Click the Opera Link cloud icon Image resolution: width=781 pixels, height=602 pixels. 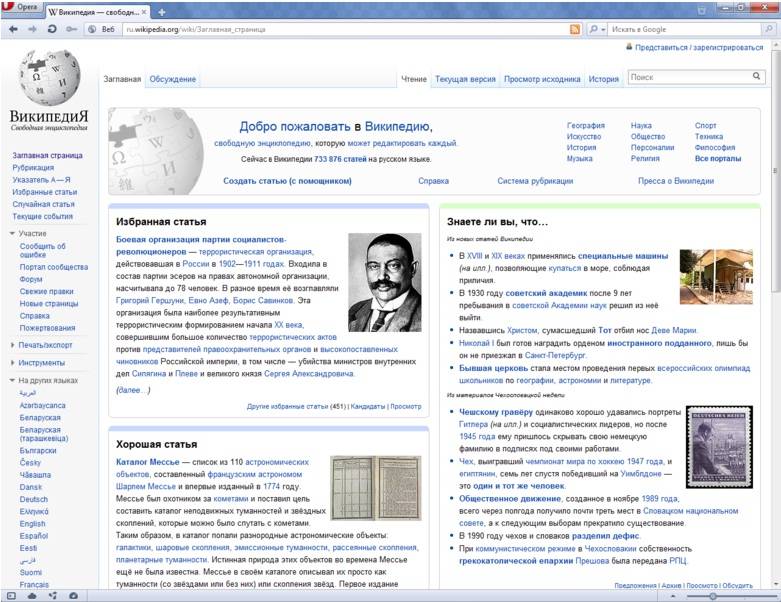click(x=32, y=596)
